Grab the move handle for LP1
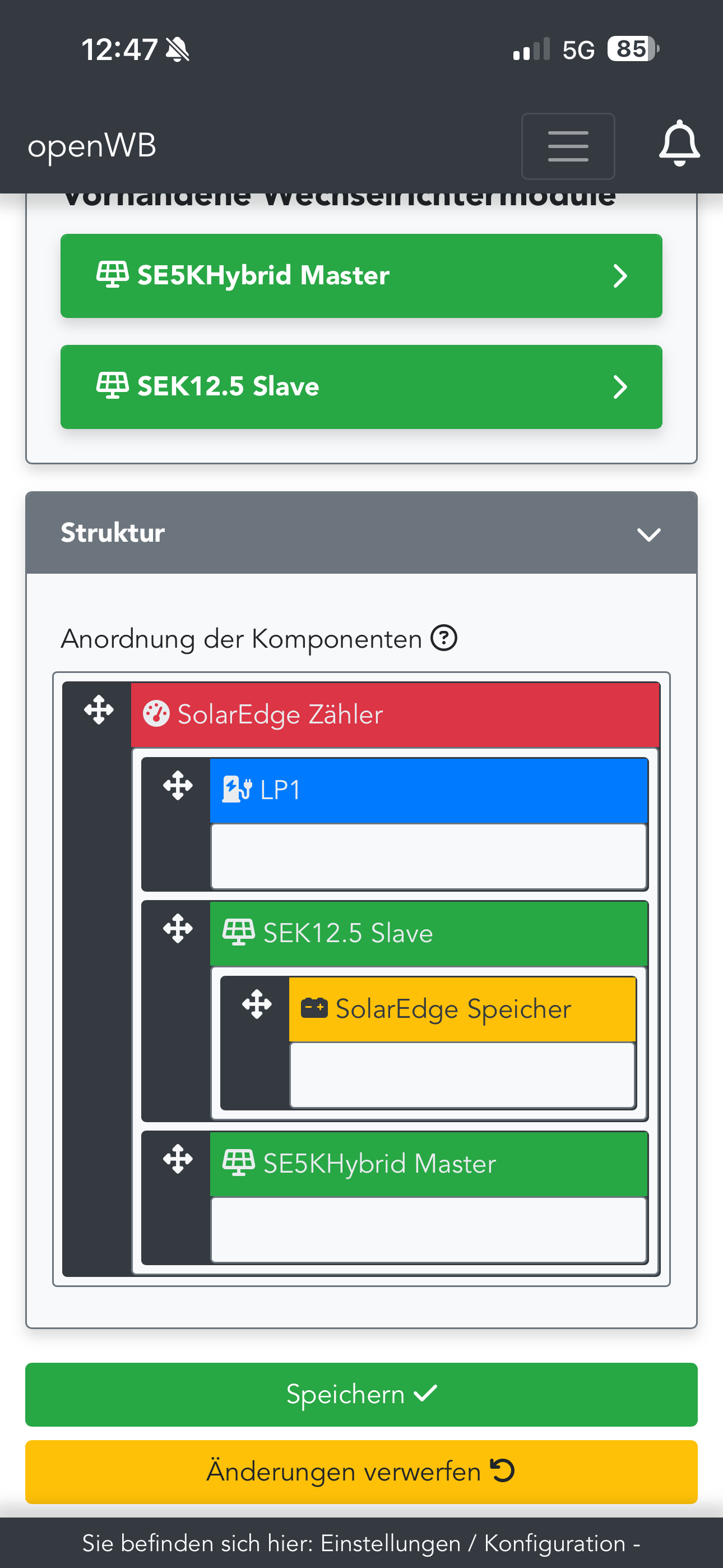723x1568 pixels. (x=178, y=785)
